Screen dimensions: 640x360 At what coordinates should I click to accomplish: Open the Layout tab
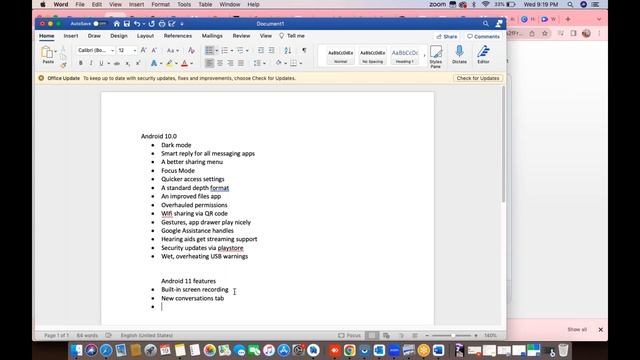pos(145,36)
